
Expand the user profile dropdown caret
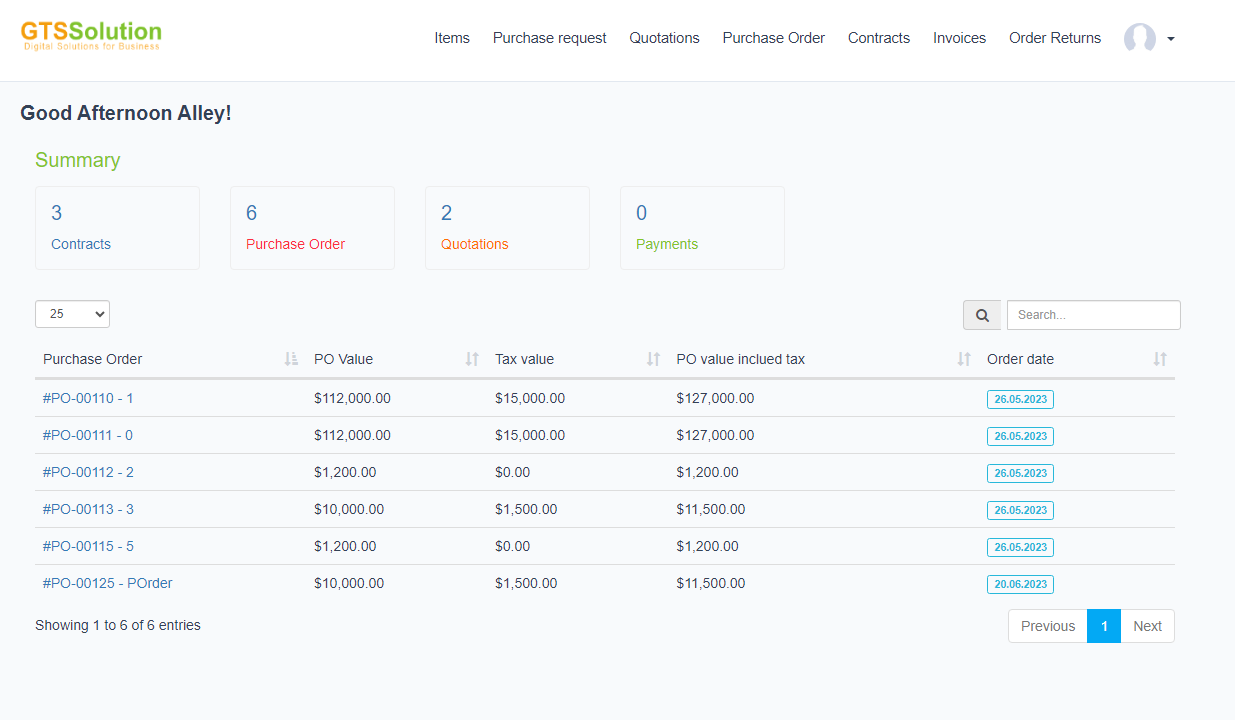coord(1171,39)
